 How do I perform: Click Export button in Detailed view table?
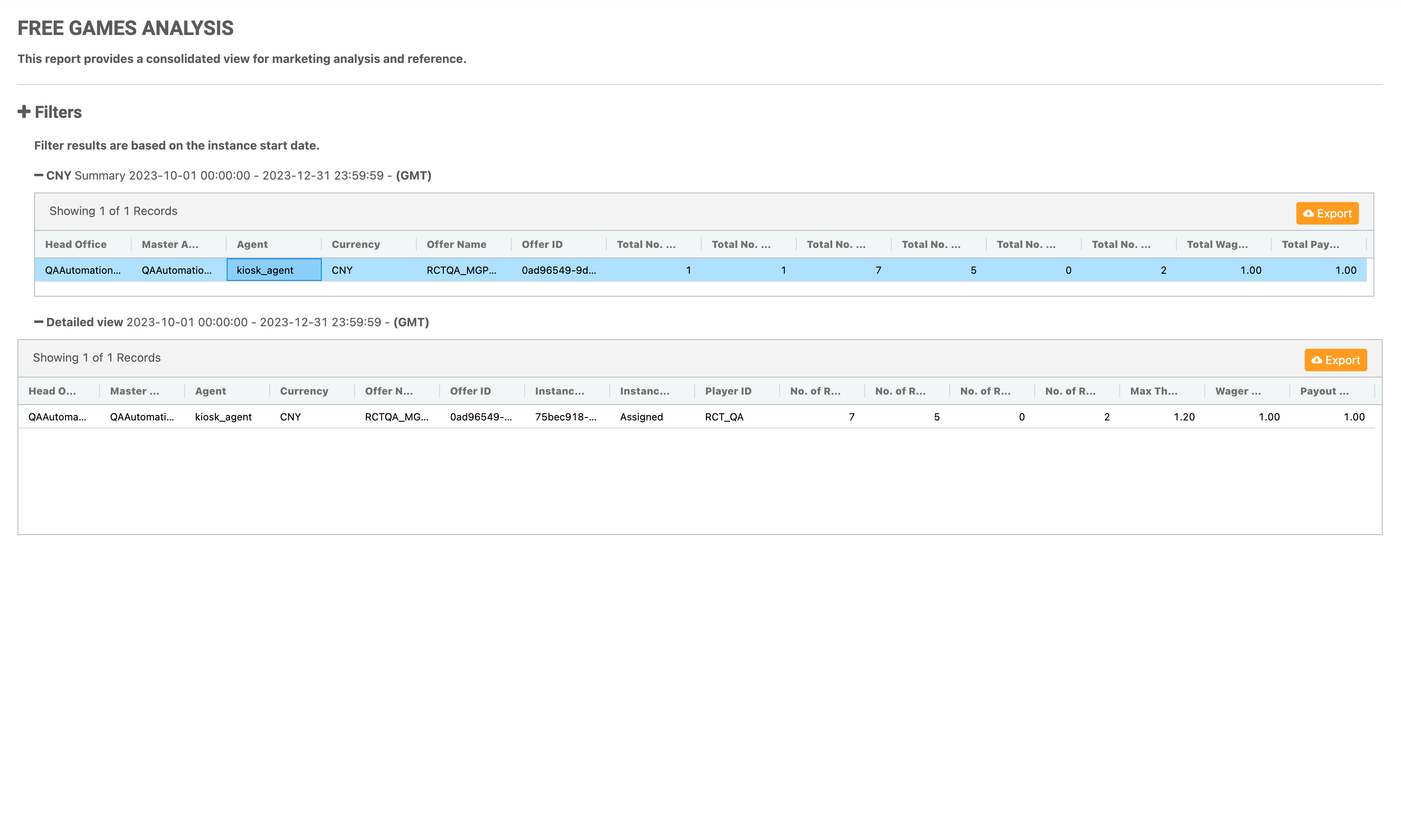tap(1335, 360)
